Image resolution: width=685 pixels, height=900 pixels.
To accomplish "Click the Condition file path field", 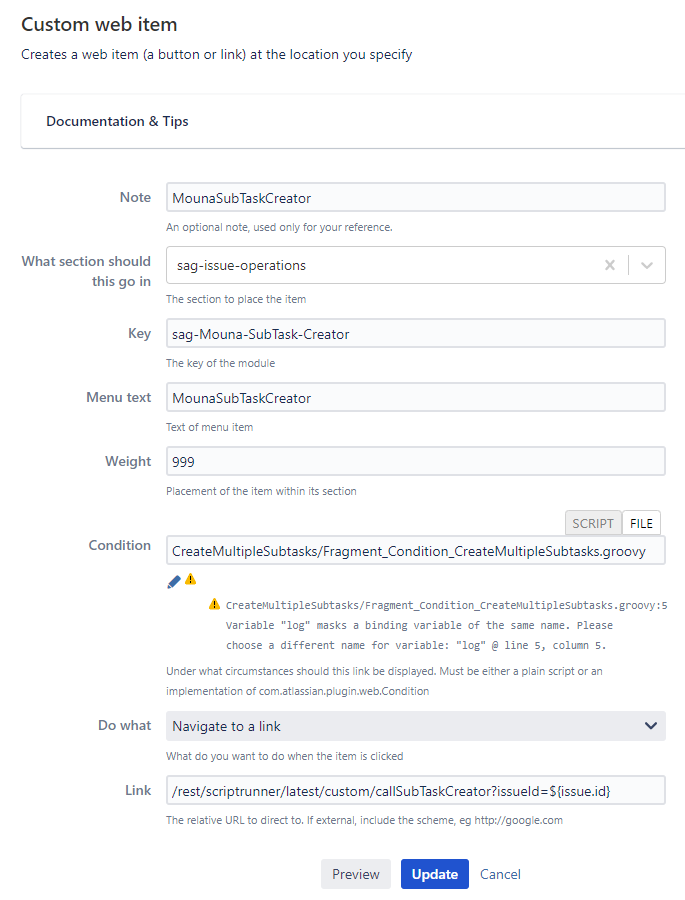I will coord(416,550).
